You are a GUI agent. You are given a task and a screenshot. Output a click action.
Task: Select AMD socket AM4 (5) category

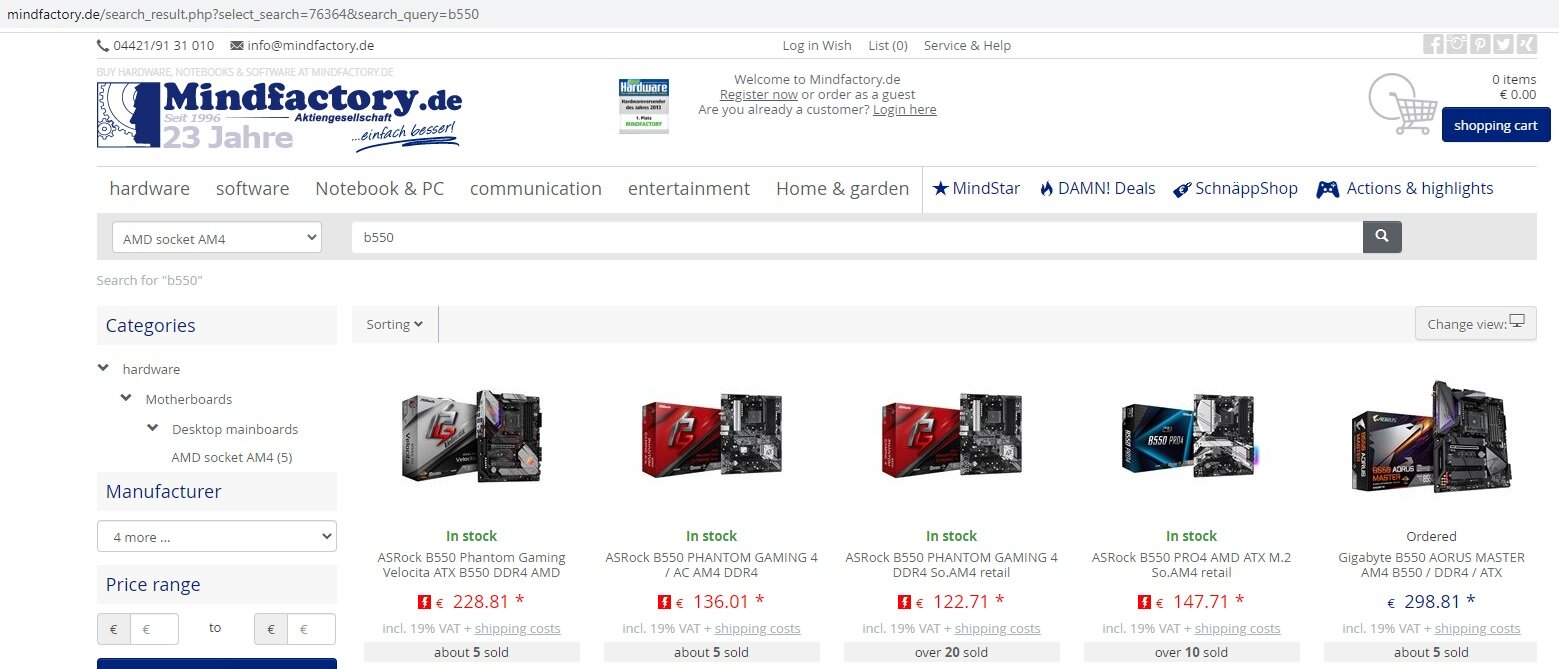tap(232, 457)
